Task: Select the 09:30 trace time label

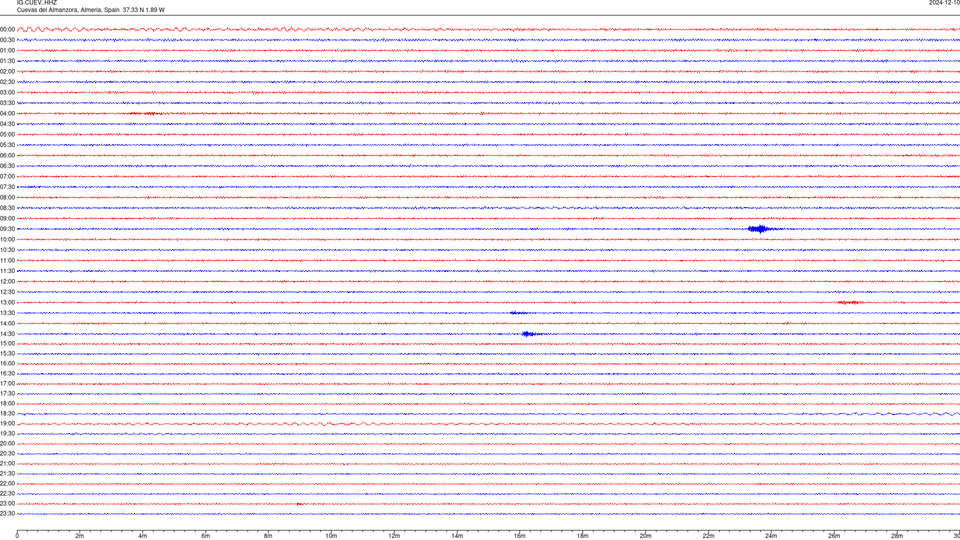Action: 7,229
